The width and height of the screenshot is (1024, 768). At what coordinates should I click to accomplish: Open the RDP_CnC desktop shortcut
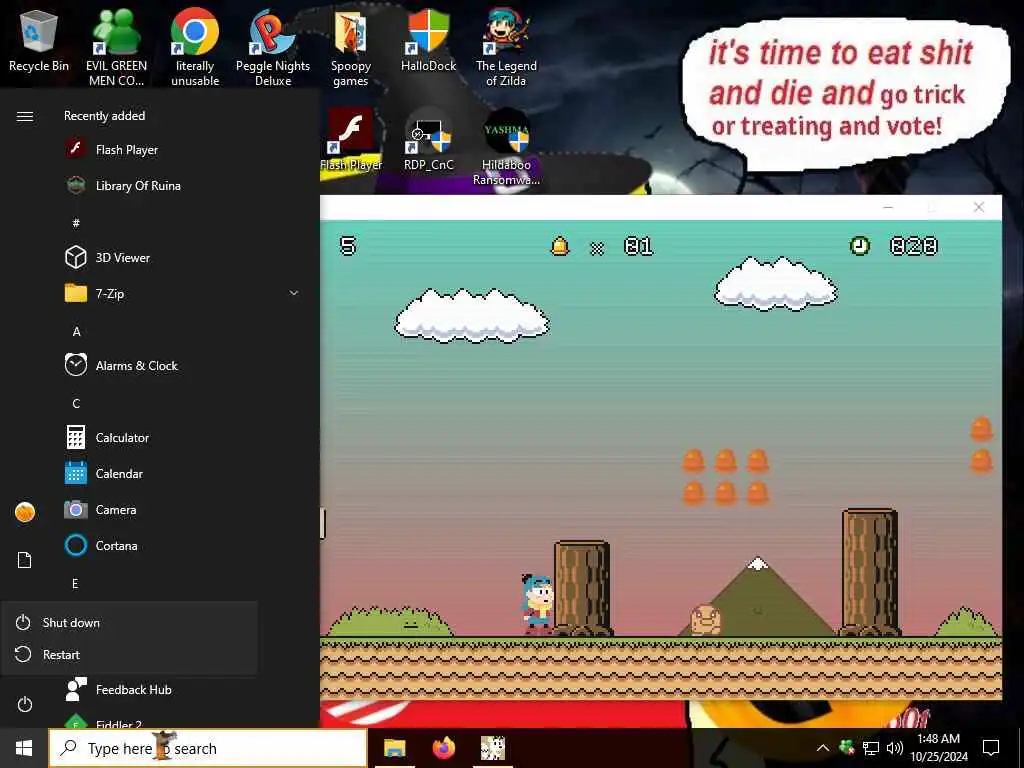tap(428, 140)
